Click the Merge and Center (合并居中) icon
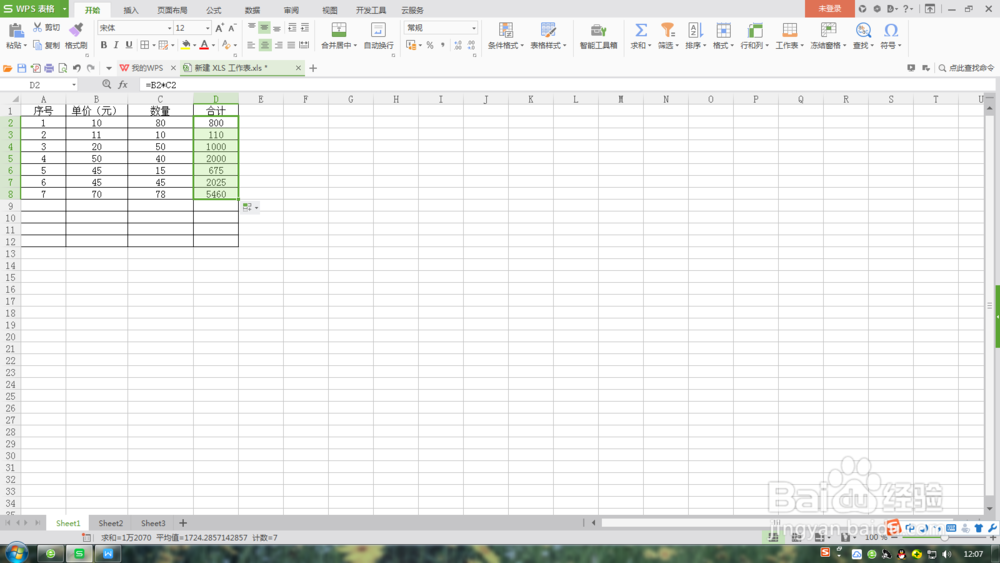The width and height of the screenshot is (1000, 563). pyautogui.click(x=339, y=30)
